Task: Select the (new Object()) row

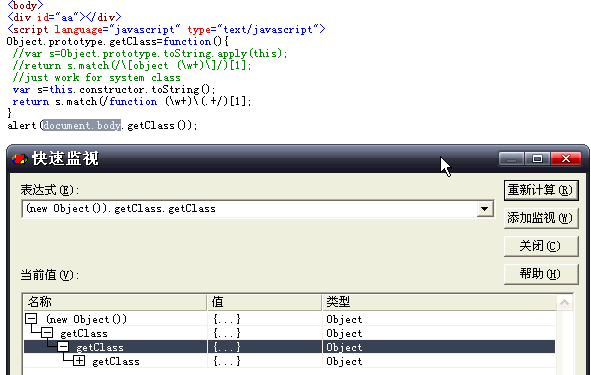Action: tap(289, 319)
